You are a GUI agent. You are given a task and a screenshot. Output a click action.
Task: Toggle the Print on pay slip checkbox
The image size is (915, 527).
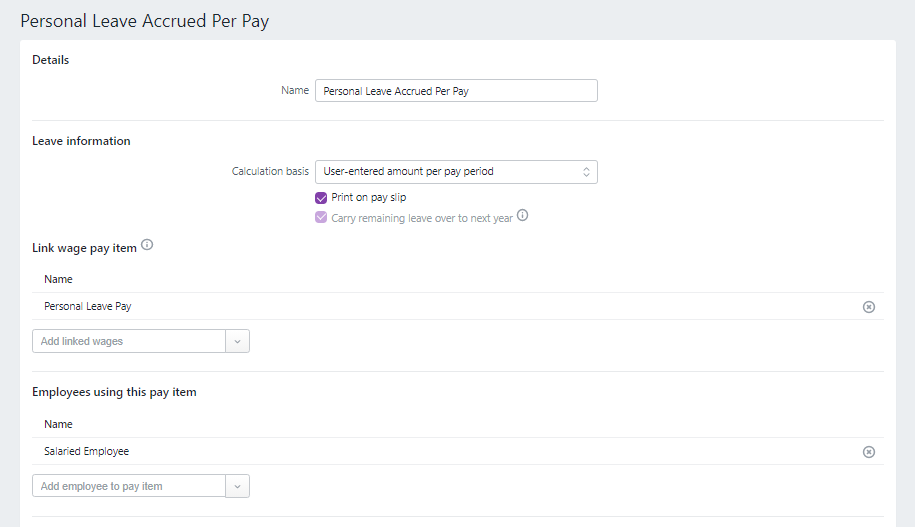tap(321, 198)
